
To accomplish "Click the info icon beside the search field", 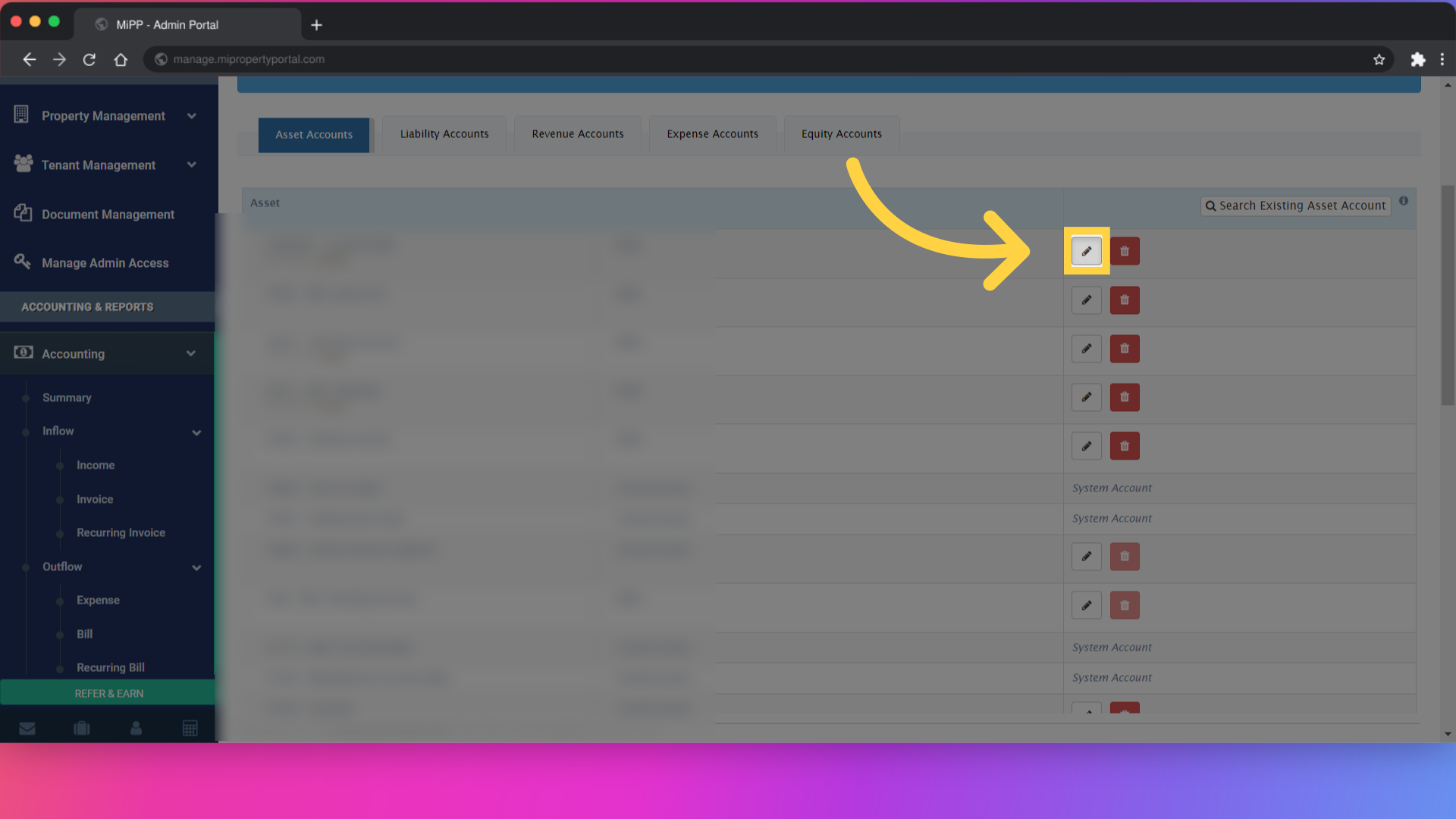I will 1404,201.
